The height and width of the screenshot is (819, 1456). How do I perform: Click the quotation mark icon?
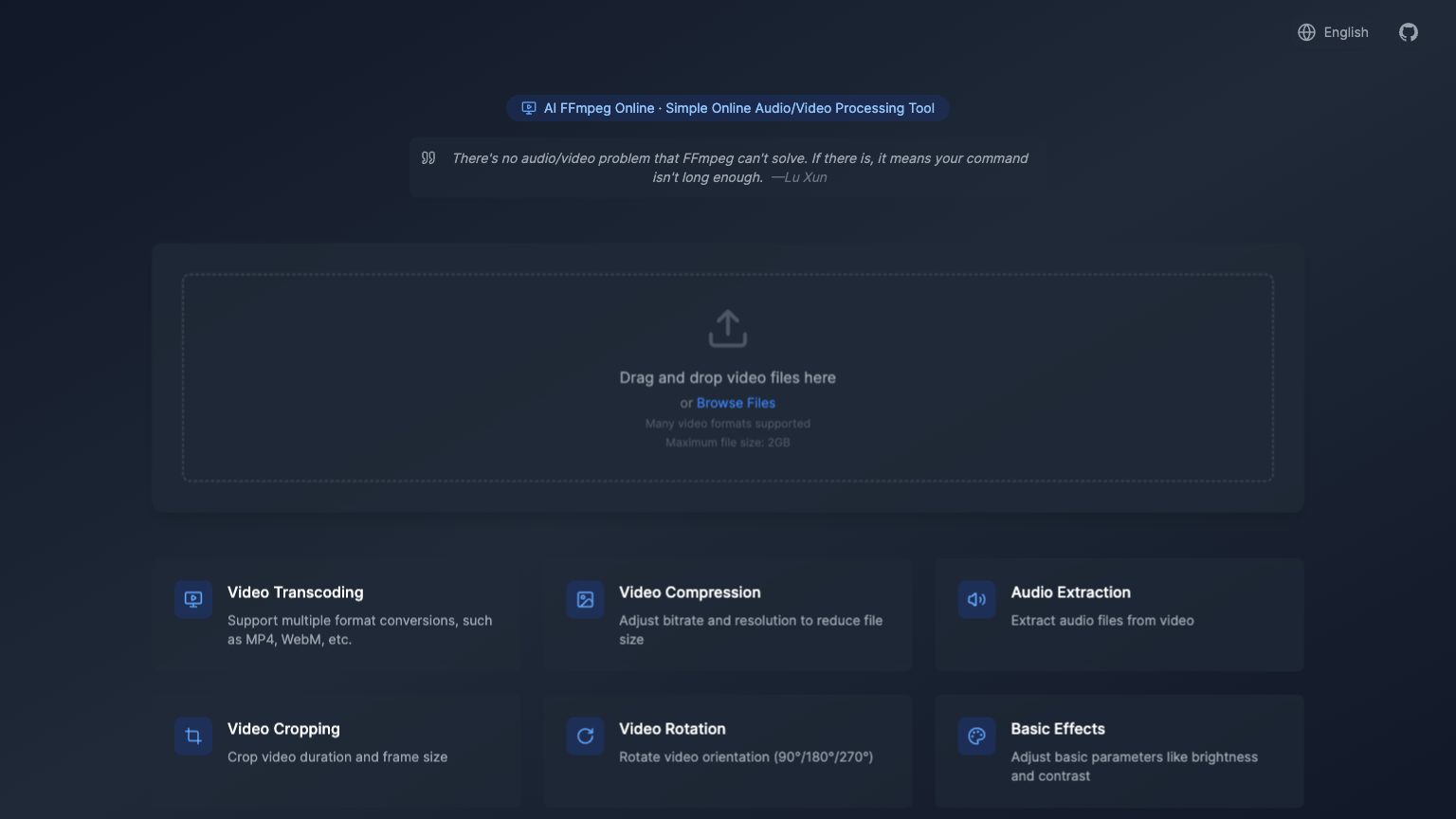pos(428,158)
